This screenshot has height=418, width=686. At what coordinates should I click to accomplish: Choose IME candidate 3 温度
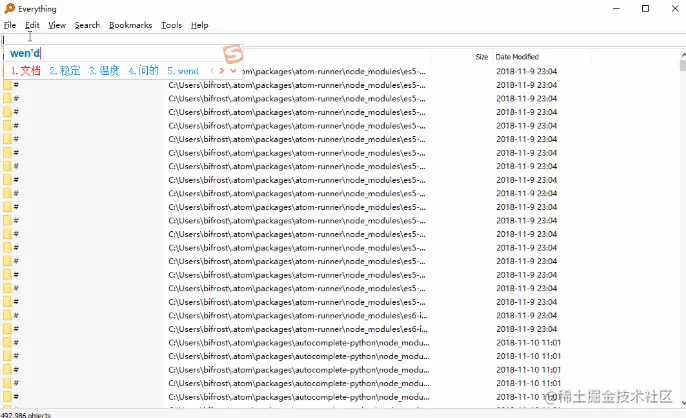click(x=104, y=70)
